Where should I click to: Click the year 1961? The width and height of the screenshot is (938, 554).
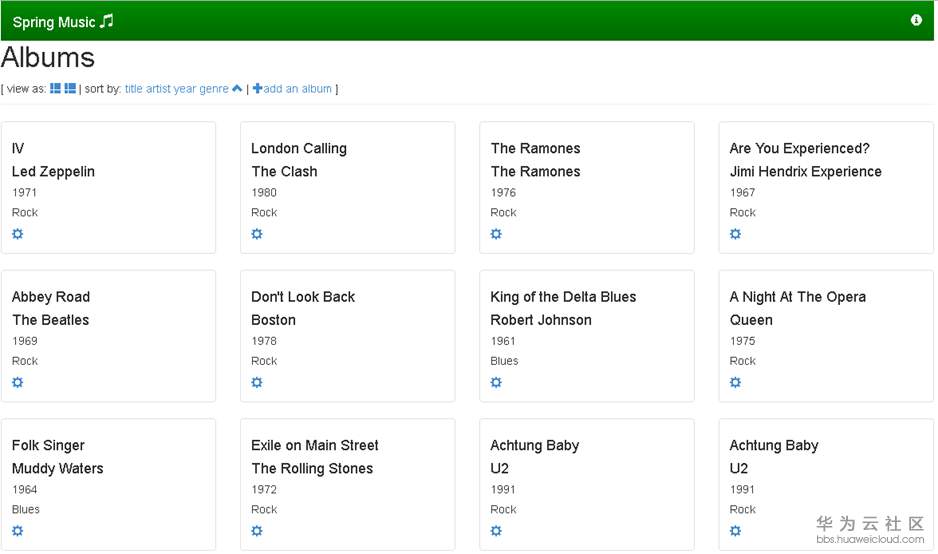point(502,341)
